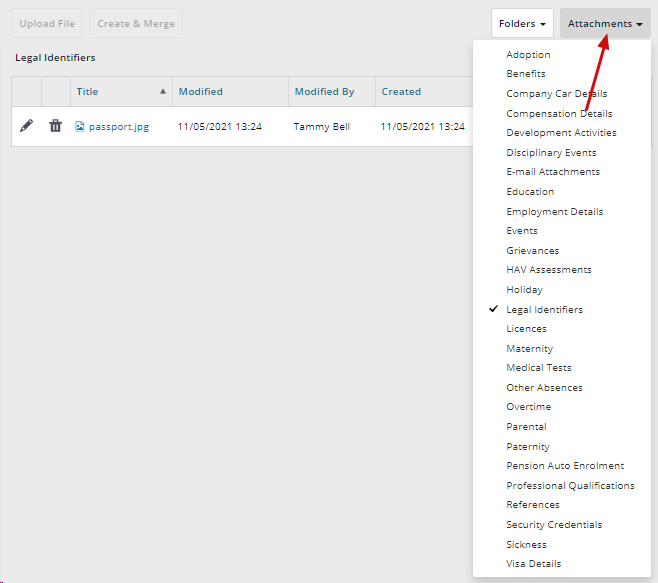Choose Pension Auto Enrolment entry
Viewport: 658px width, 583px height.
565,465
